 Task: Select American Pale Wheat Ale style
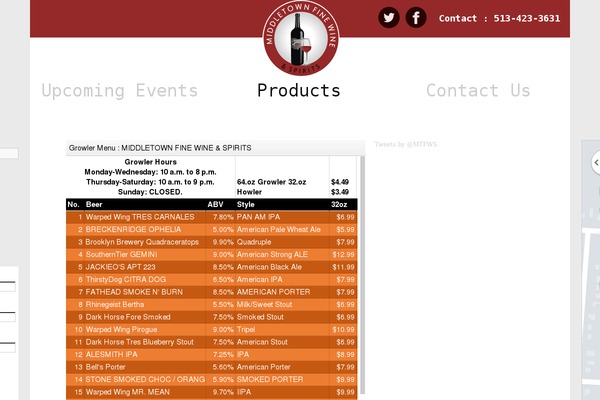(279, 229)
